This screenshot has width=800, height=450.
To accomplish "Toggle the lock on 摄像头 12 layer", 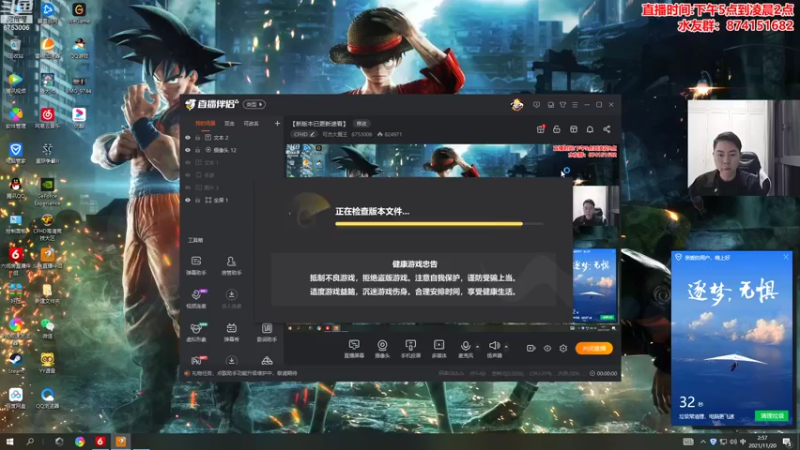I will click(x=197, y=150).
